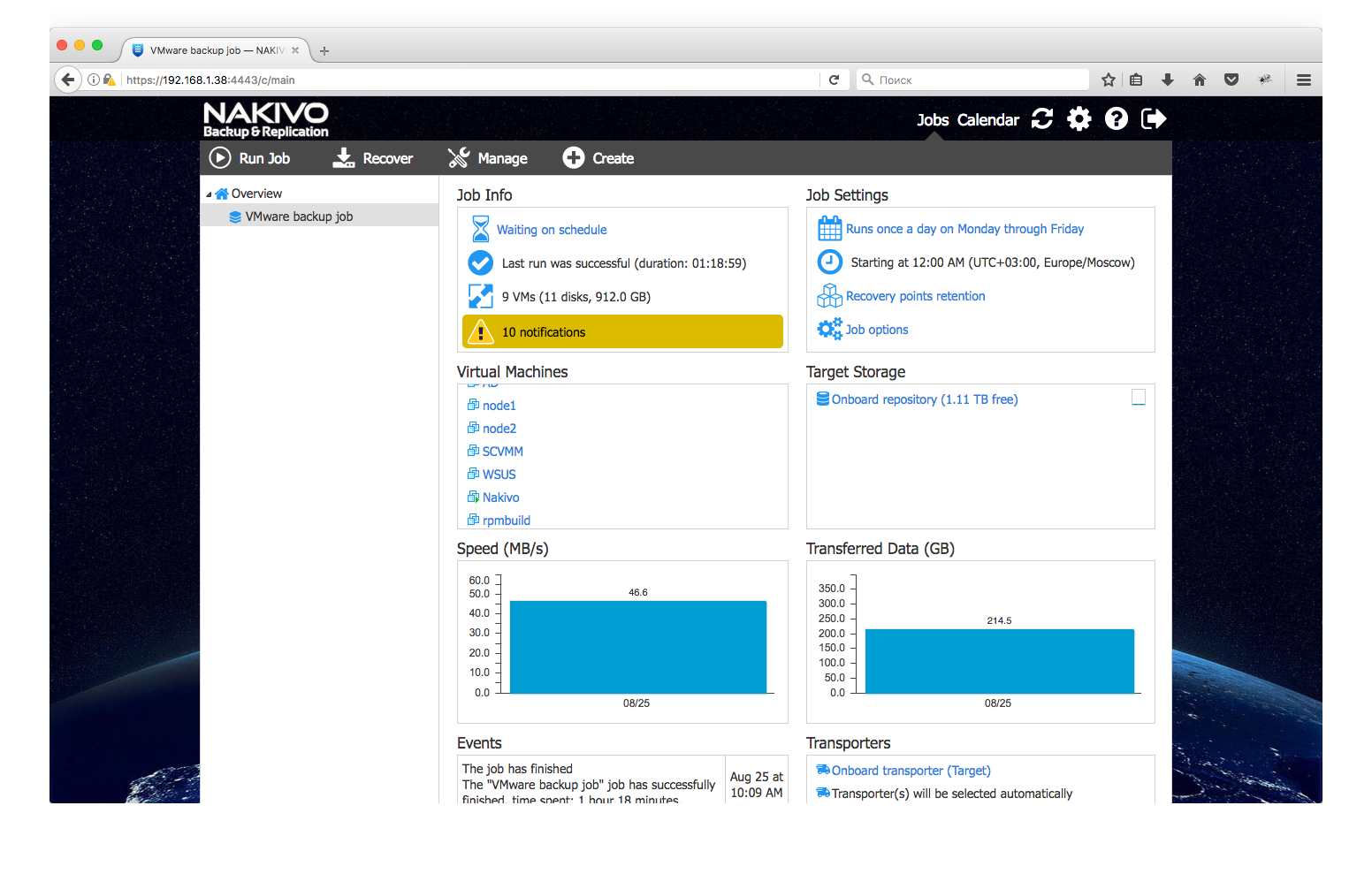The width and height of the screenshot is (1372, 874).
Task: Open the browser downloads arrow
Action: tap(1168, 80)
